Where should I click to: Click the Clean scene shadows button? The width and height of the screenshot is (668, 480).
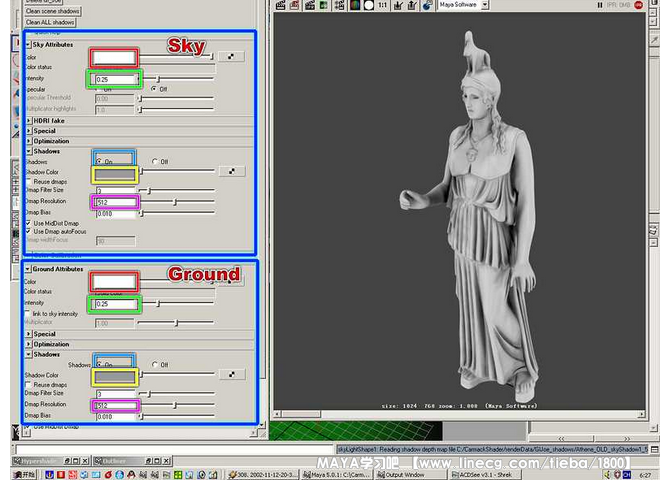coord(52,11)
